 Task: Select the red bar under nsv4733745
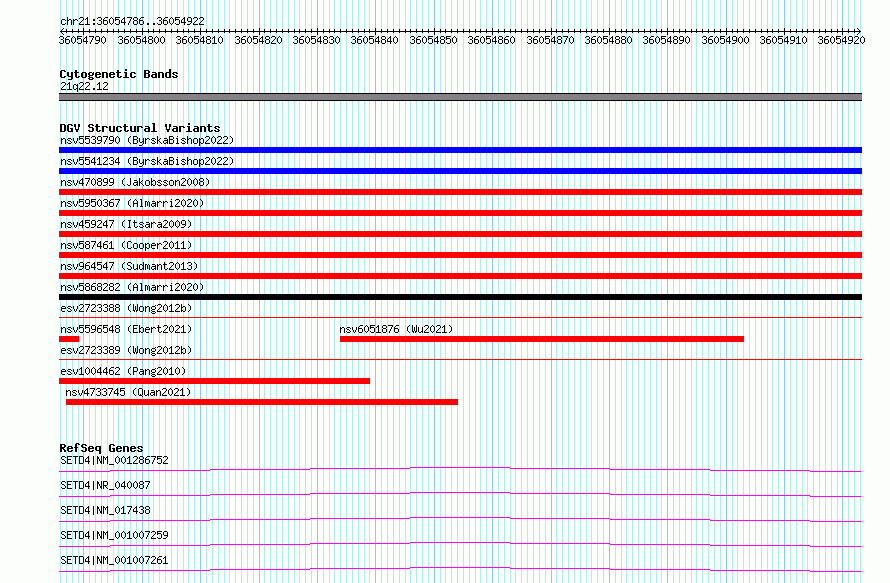pyautogui.click(x=262, y=402)
